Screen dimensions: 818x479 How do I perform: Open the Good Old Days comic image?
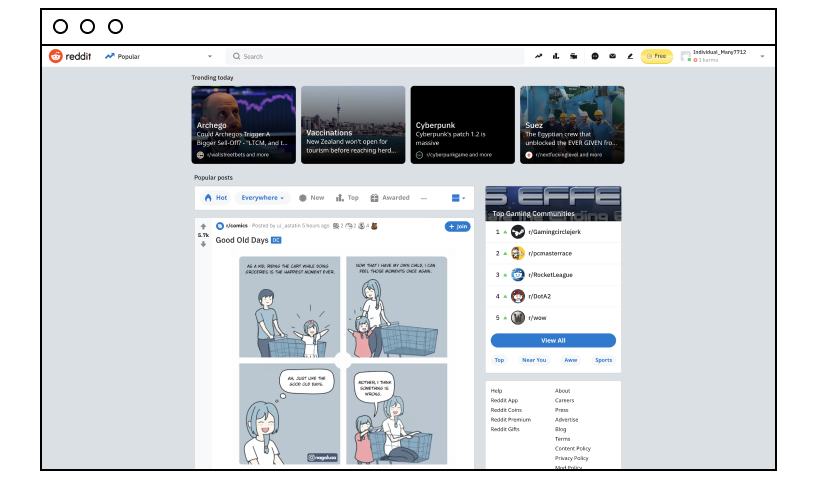pyautogui.click(x=343, y=360)
